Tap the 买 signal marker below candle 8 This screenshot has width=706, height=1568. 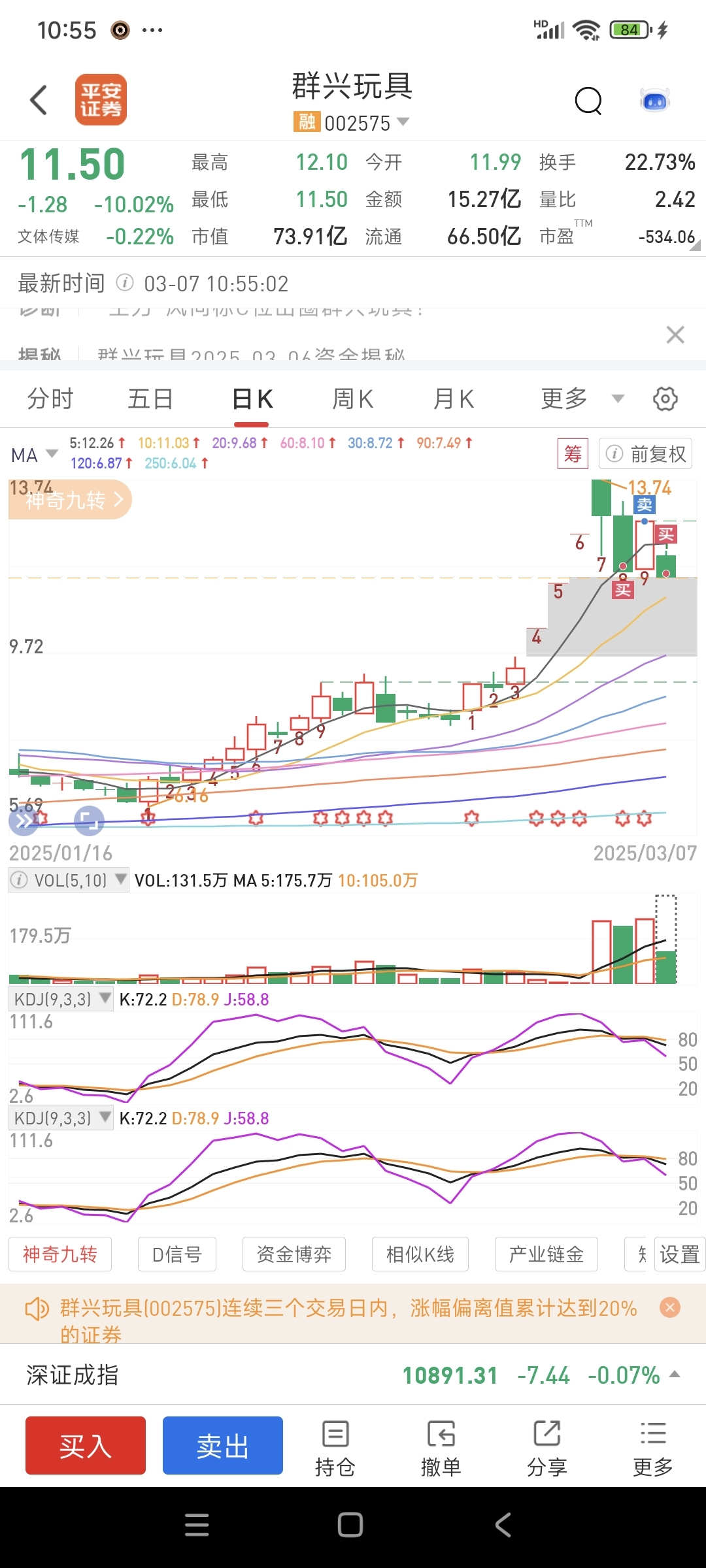click(x=622, y=590)
